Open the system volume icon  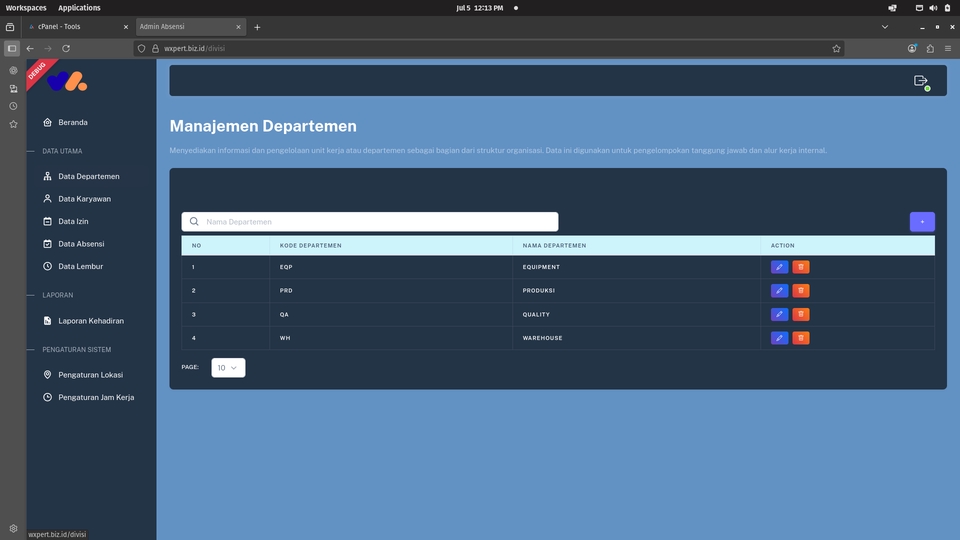pyautogui.click(x=933, y=8)
